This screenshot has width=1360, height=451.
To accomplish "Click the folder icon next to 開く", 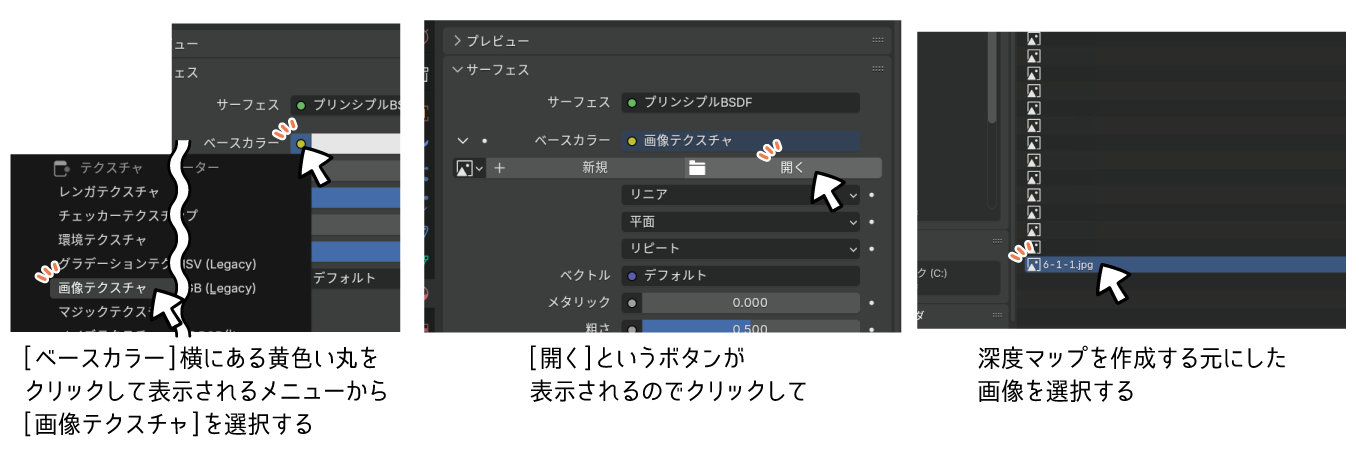I will point(697,168).
